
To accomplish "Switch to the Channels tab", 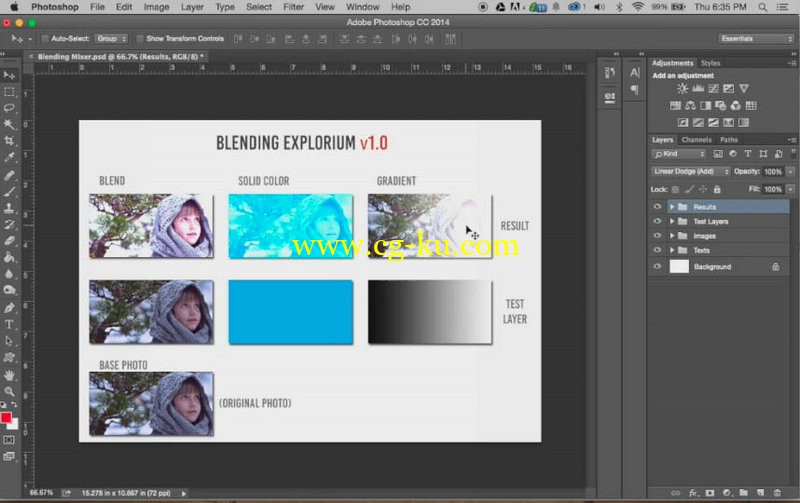I will (696, 140).
